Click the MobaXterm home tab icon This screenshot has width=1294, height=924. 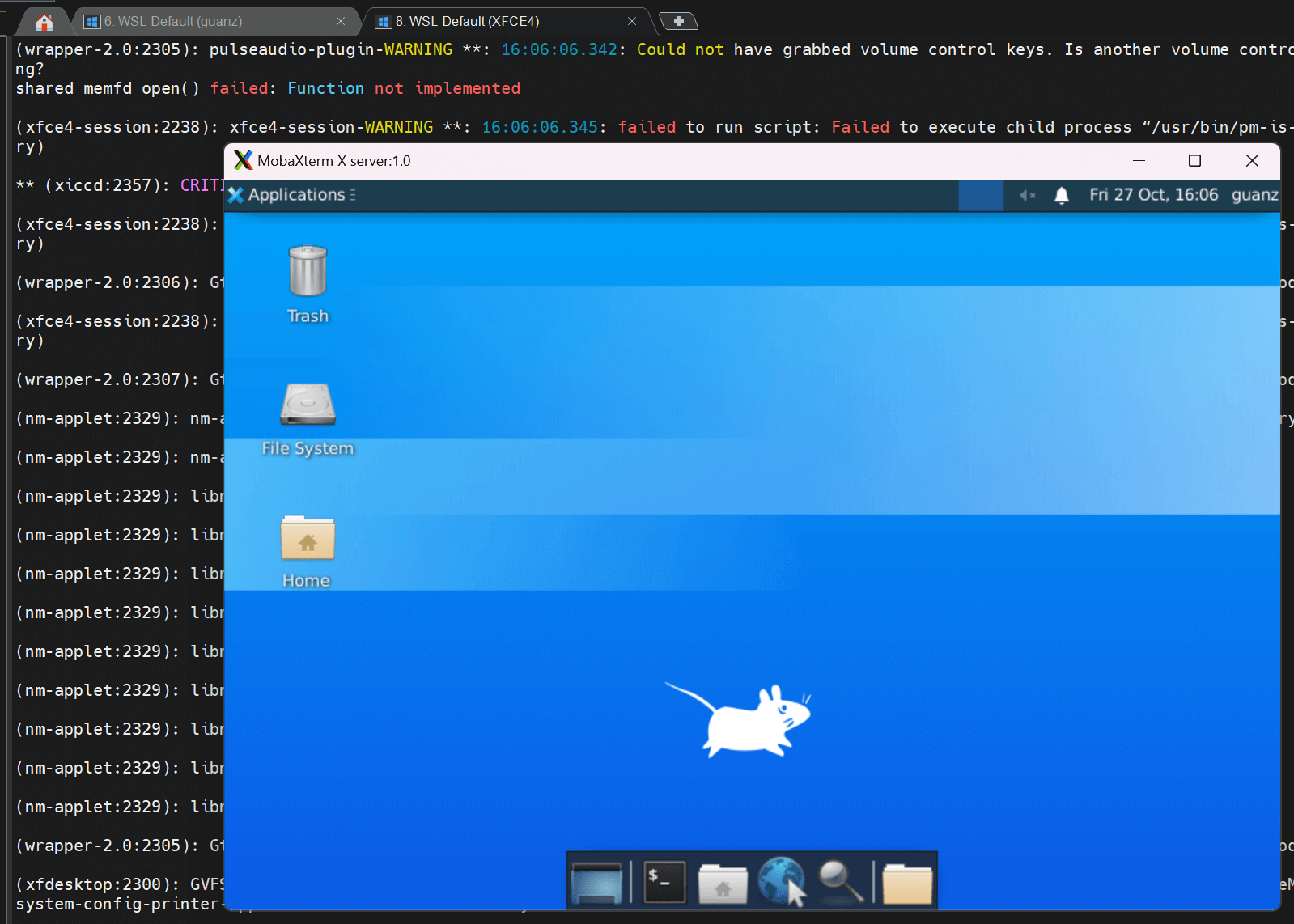pos(45,22)
